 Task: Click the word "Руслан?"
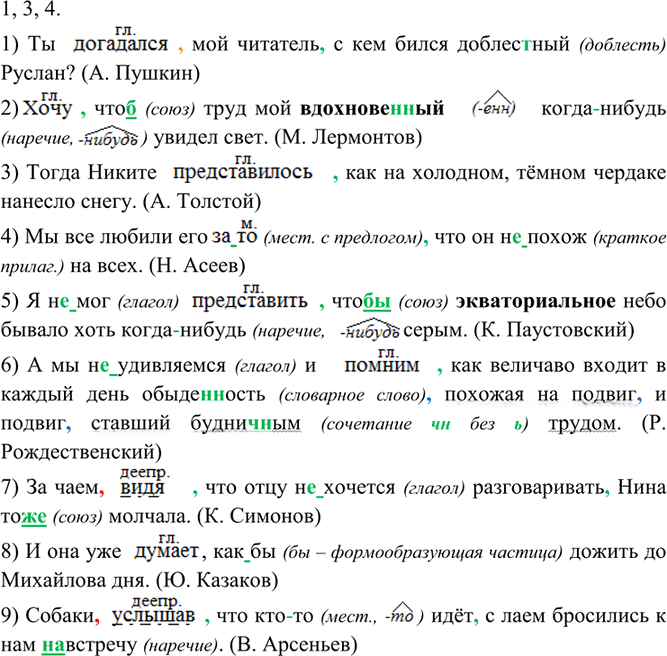pyautogui.click(x=38, y=73)
